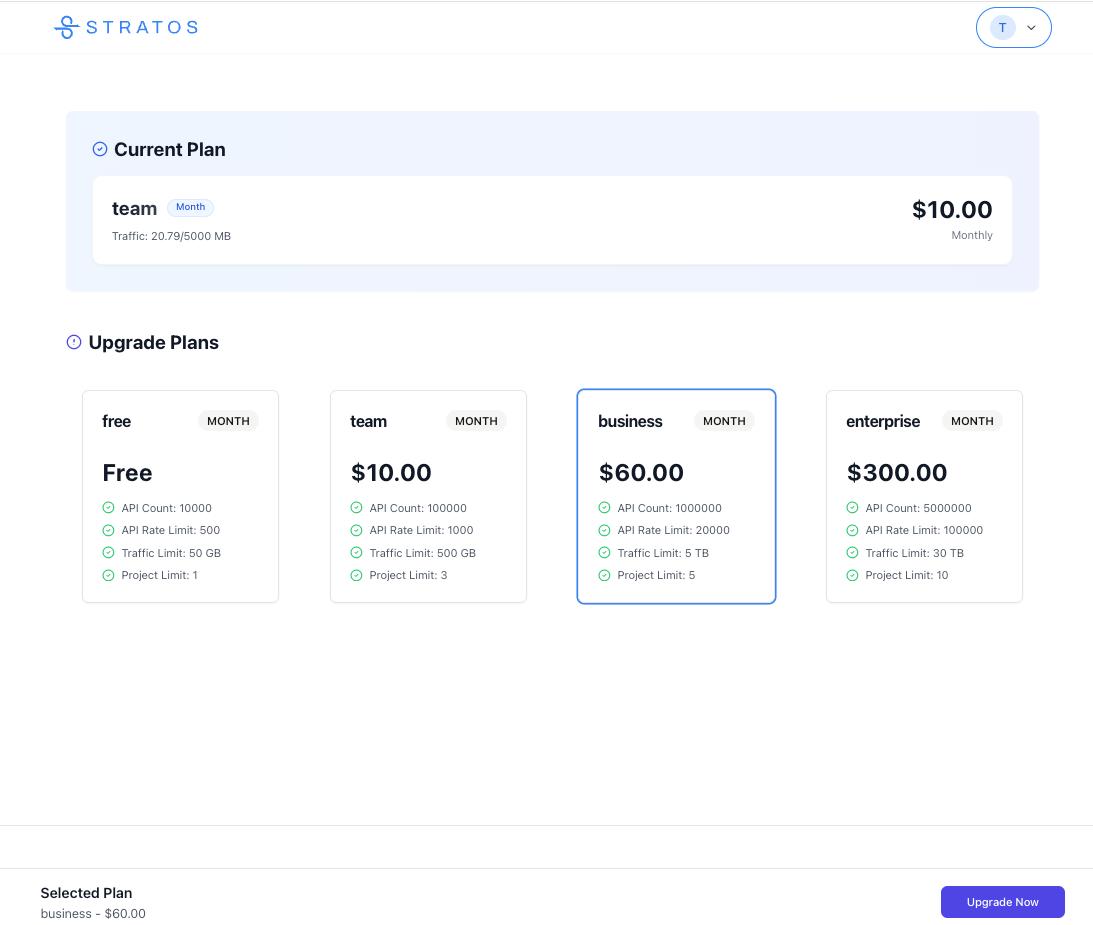Click the business plan title
The height and width of the screenshot is (925, 1093).
click(x=630, y=421)
